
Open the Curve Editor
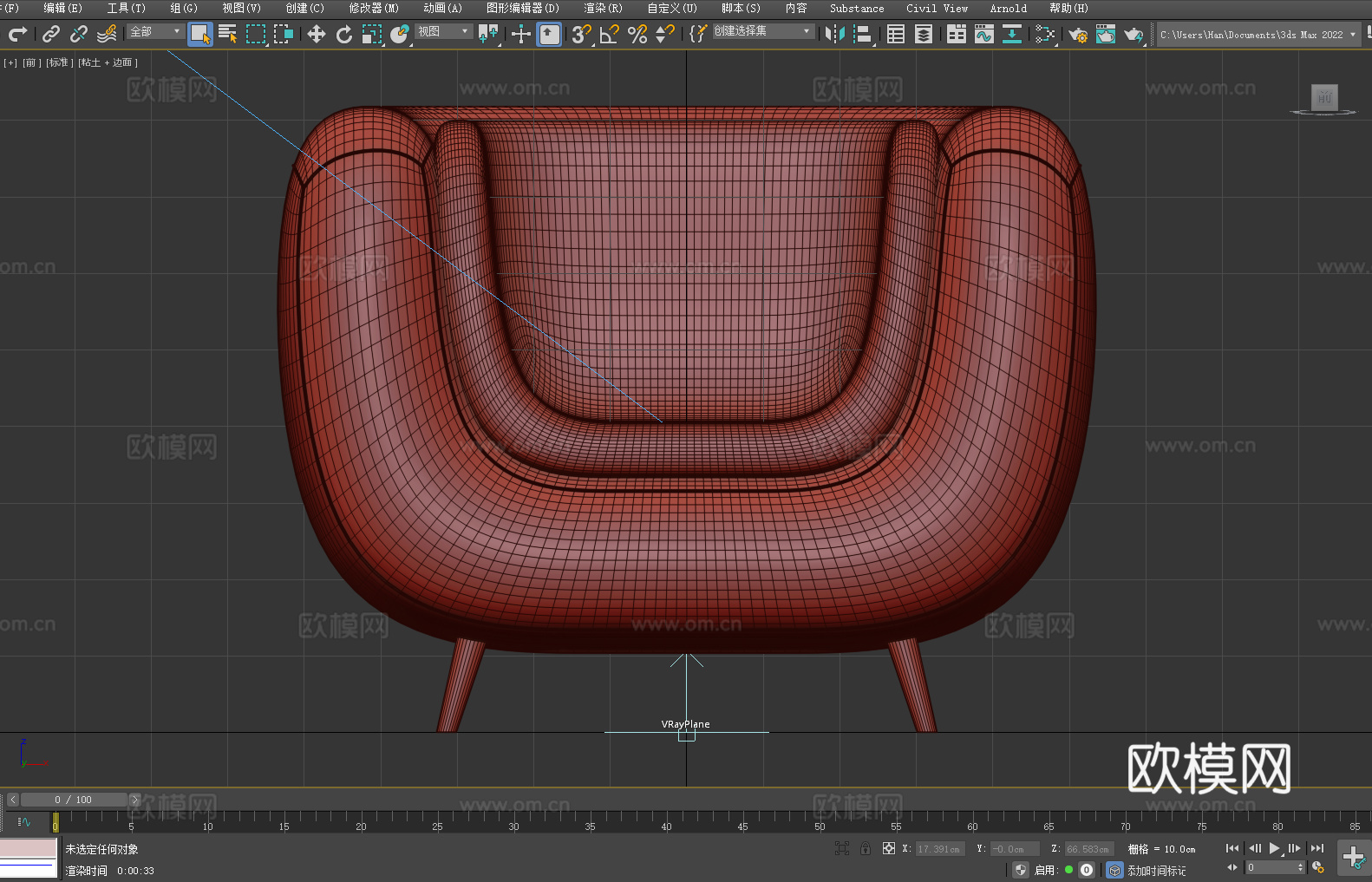tap(984, 34)
